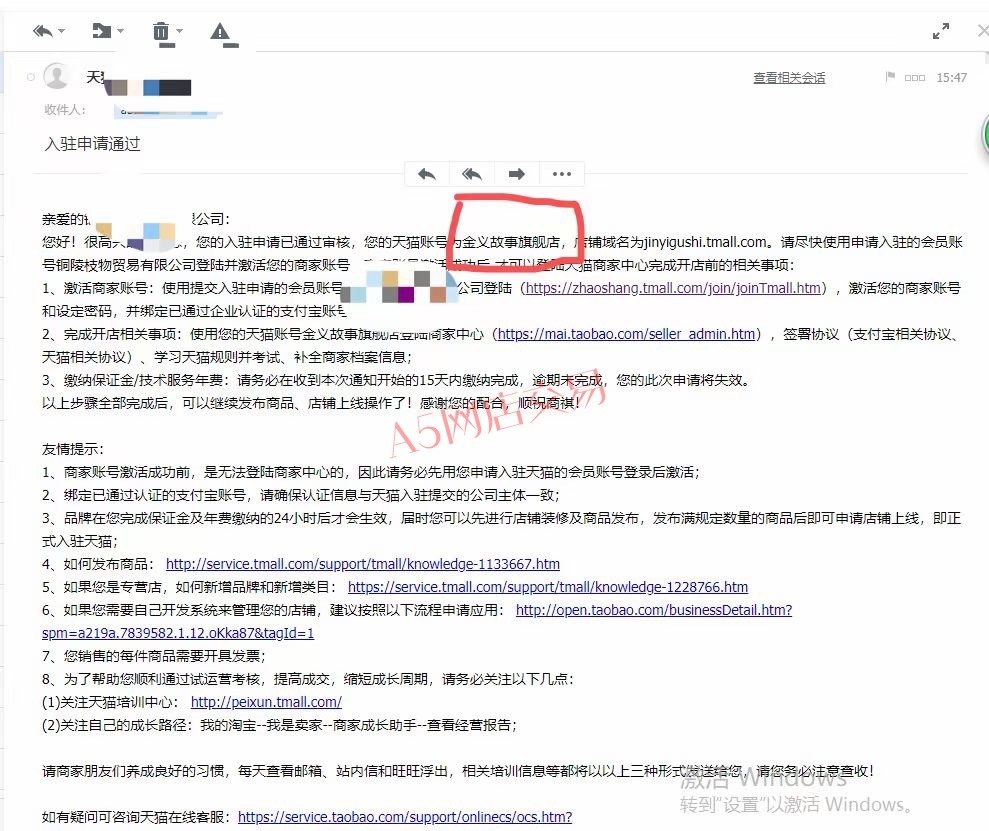Click the trash delete icon
The width and height of the screenshot is (989, 831).
(x=161, y=31)
